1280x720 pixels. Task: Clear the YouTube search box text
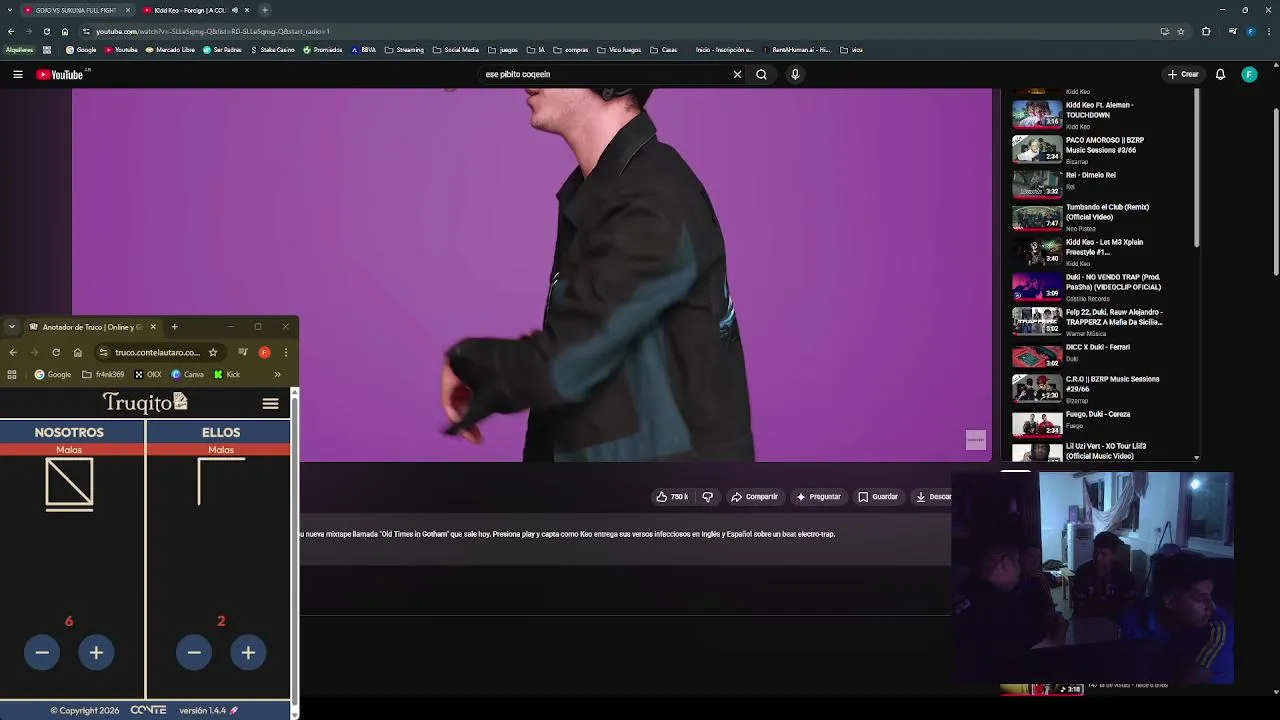click(737, 74)
